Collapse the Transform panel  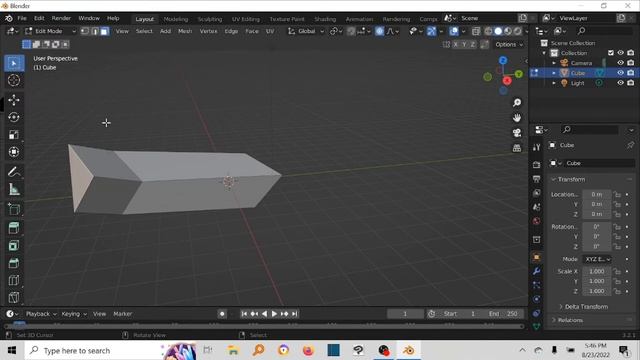(571, 179)
